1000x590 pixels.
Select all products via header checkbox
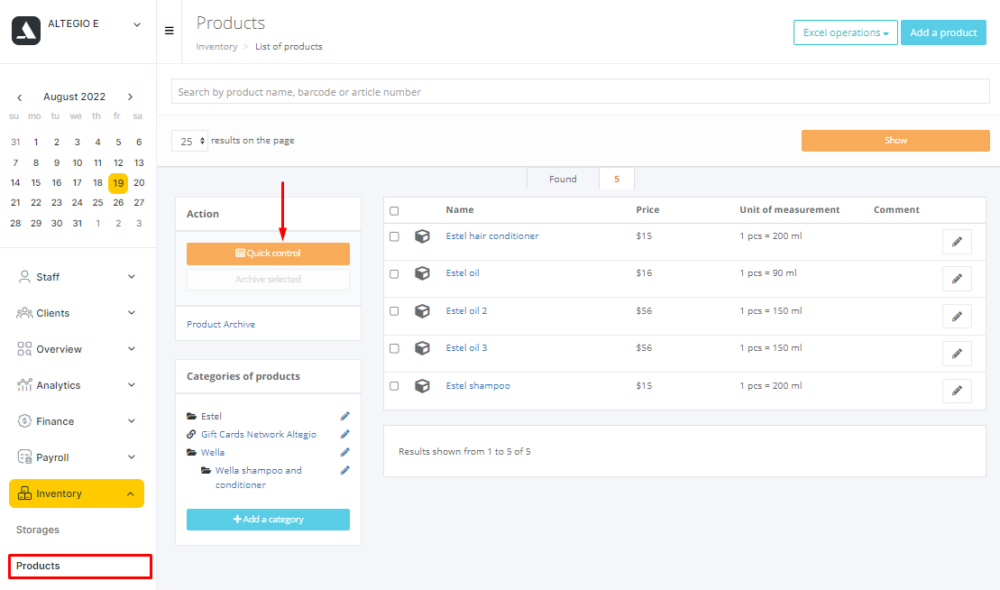pyautogui.click(x=394, y=211)
